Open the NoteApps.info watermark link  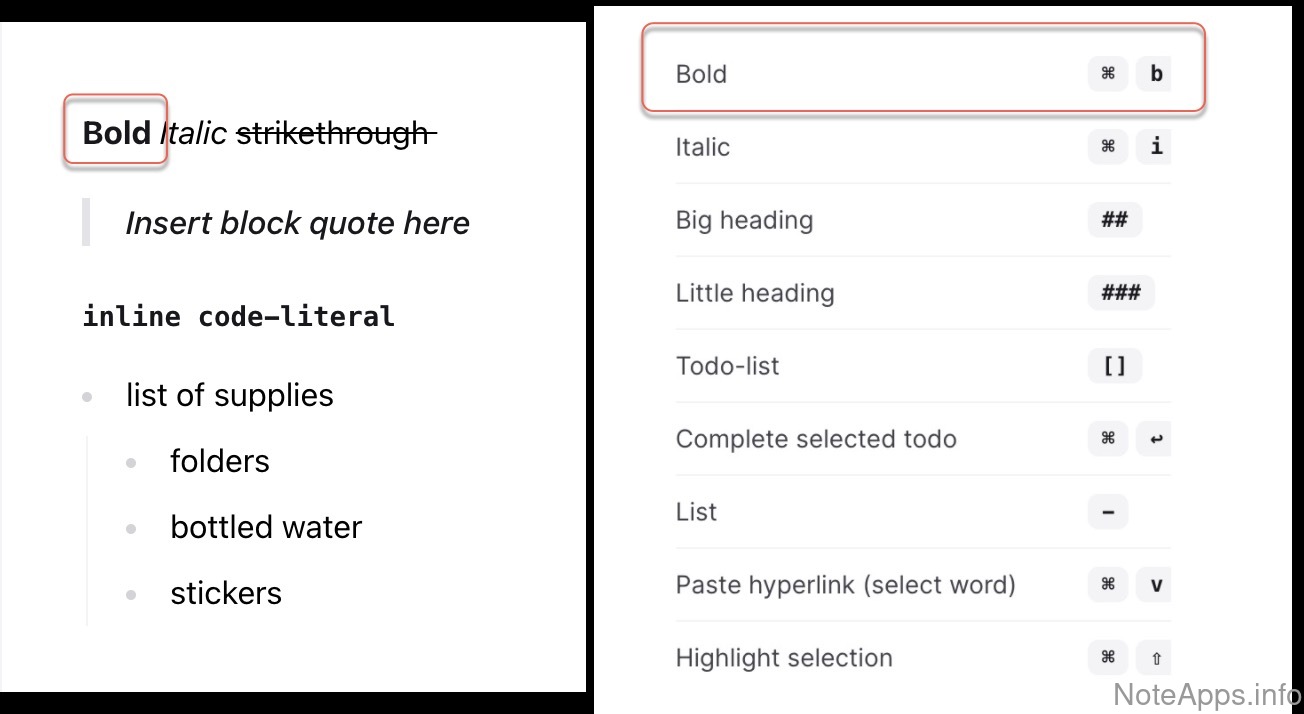coord(1206,694)
